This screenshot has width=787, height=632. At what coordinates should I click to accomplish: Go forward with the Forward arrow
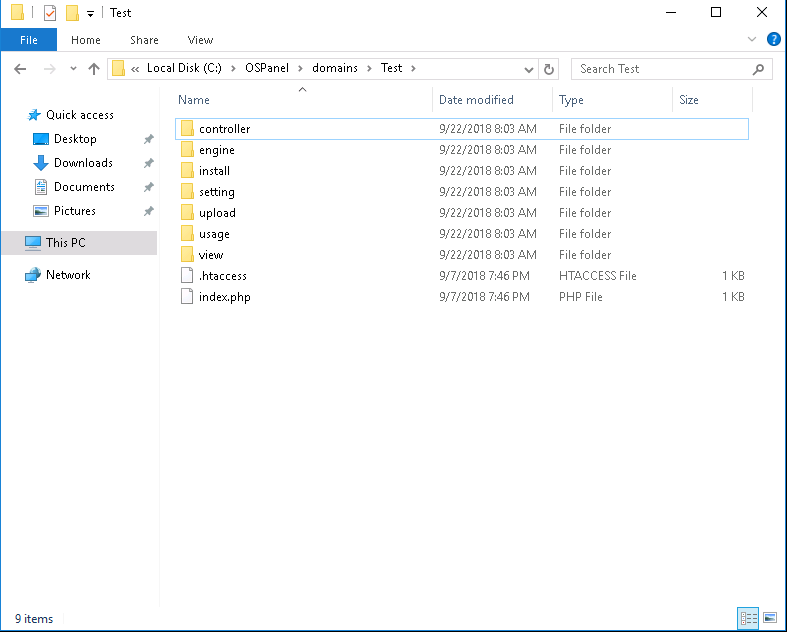pyautogui.click(x=50, y=69)
